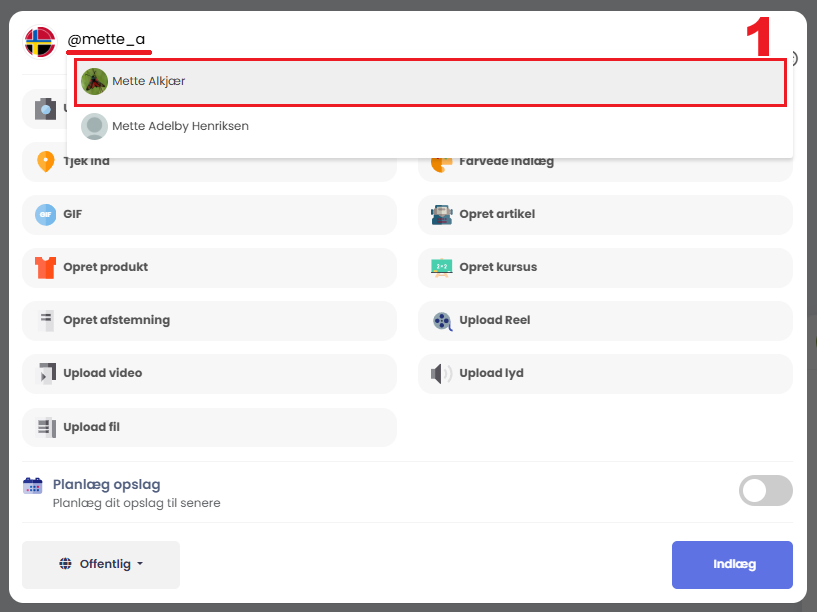Click the Opret kursus label
The image size is (817, 612).
498,268
